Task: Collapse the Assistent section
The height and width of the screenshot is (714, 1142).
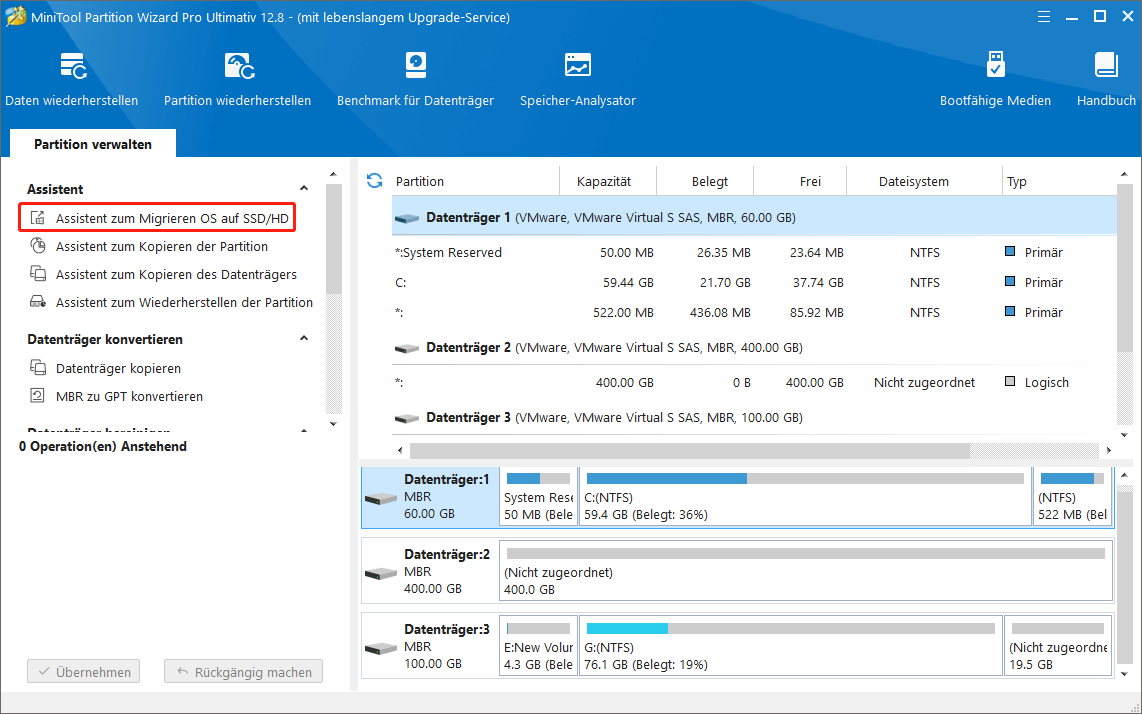Action: point(304,189)
